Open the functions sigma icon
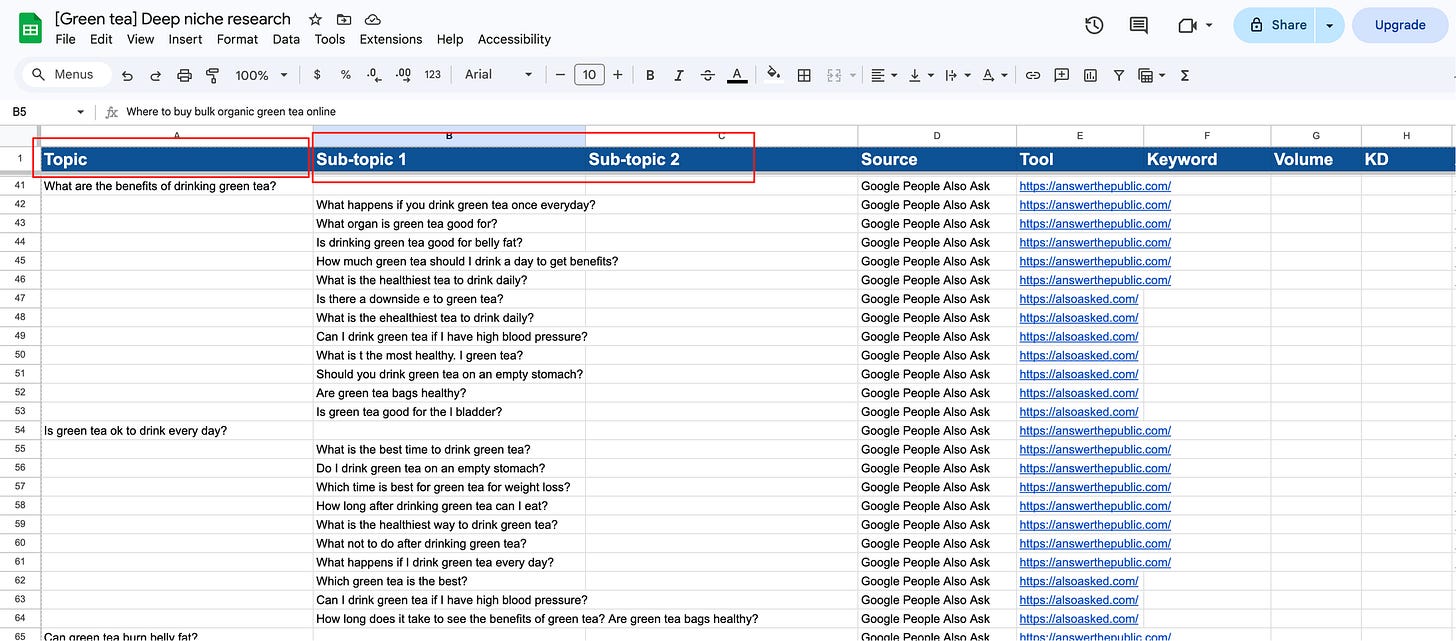Screen dimensions: 1456x641 click(x=1185, y=75)
